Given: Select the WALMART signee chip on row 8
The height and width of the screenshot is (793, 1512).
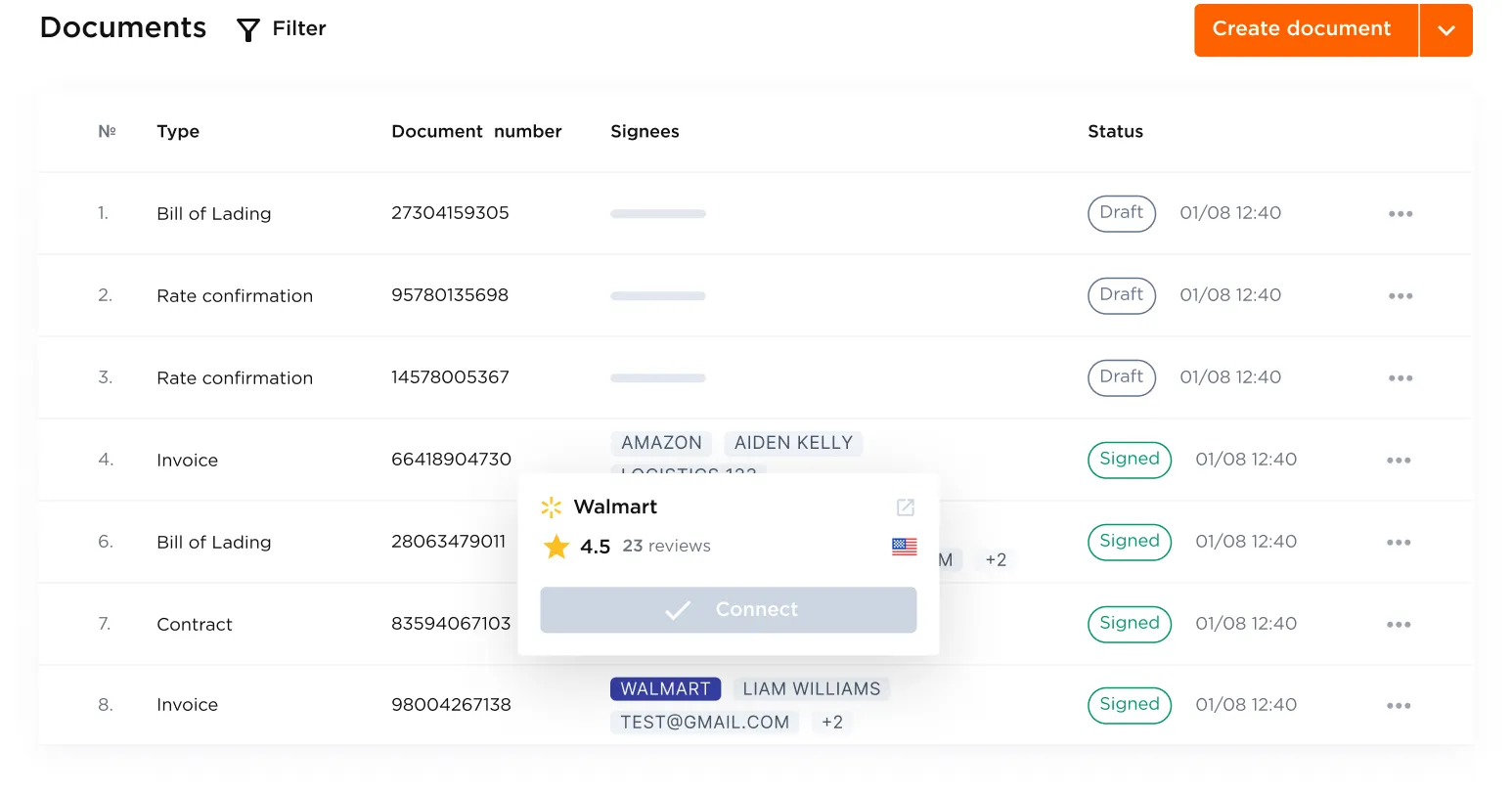Looking at the screenshot, I should tap(665, 688).
